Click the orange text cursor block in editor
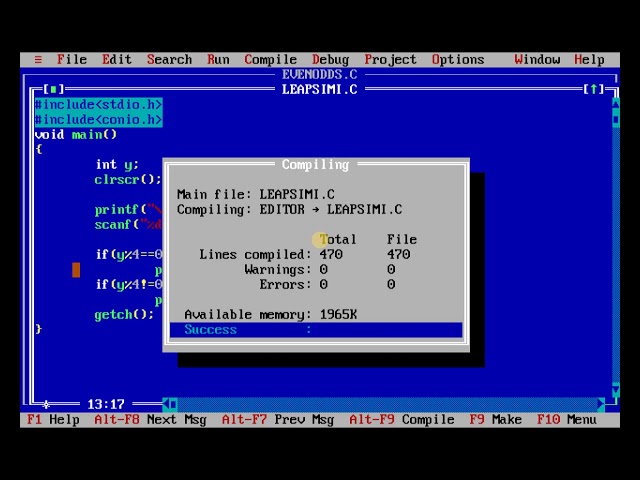This screenshot has height=480, width=640. click(x=76, y=270)
